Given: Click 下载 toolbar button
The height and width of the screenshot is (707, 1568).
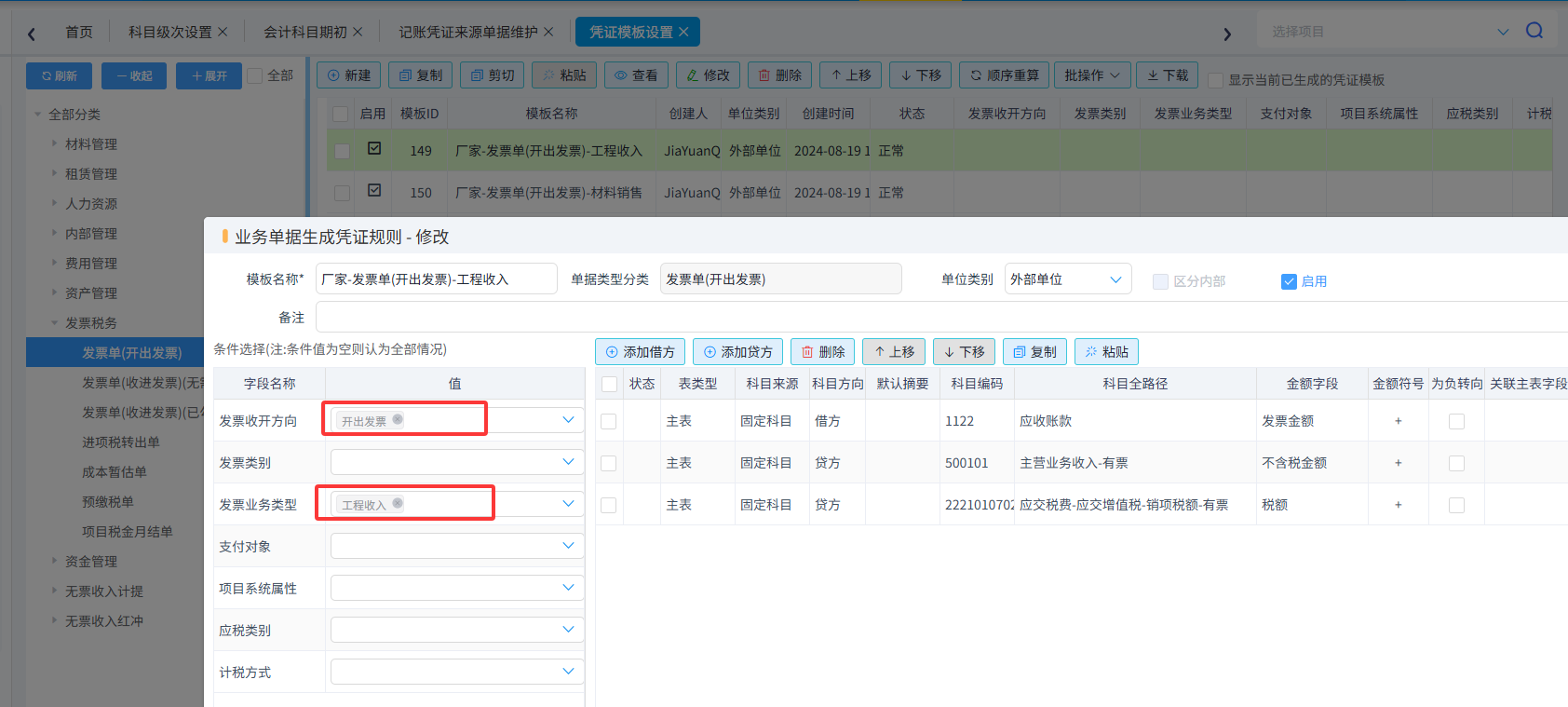Looking at the screenshot, I should [1168, 75].
